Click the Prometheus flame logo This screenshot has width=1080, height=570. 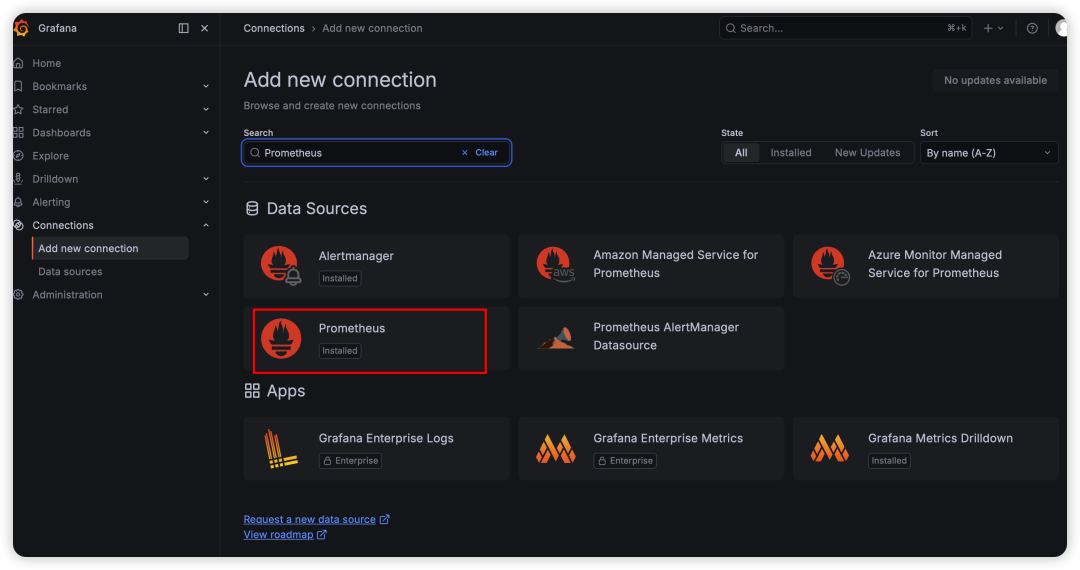pyautogui.click(x=281, y=338)
